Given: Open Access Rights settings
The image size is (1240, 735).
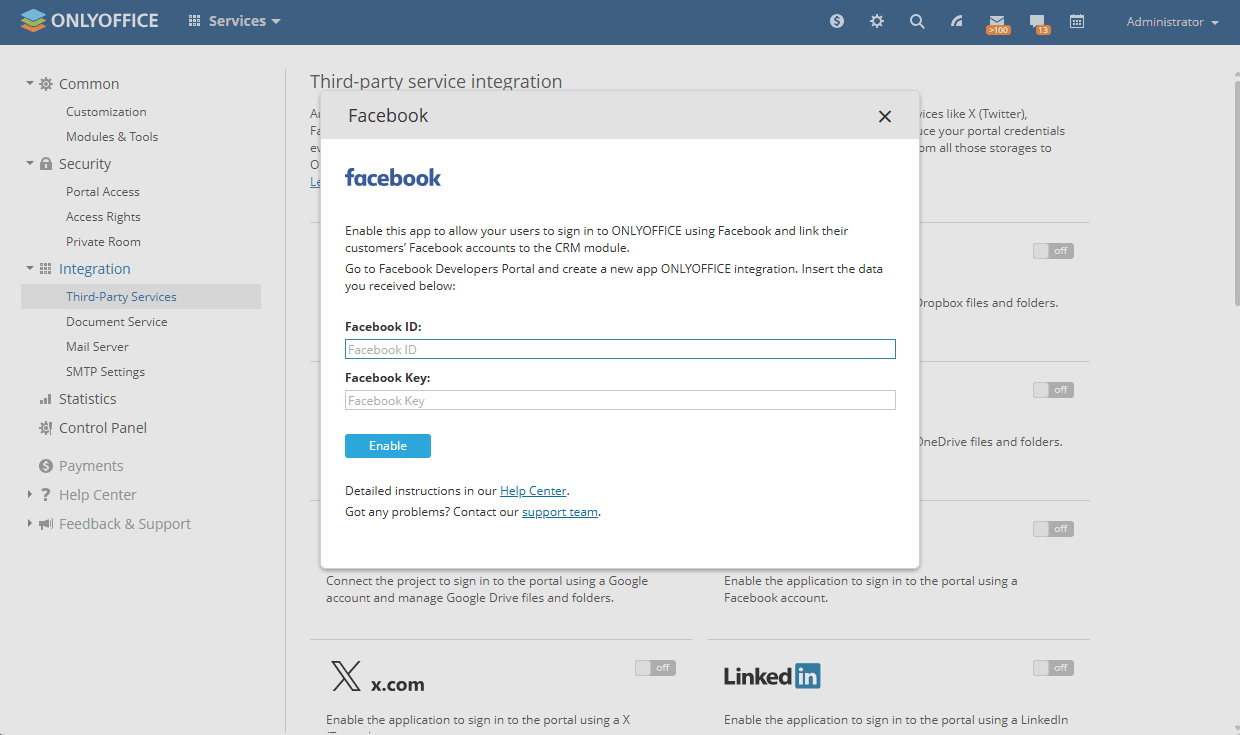Looking at the screenshot, I should tap(103, 217).
